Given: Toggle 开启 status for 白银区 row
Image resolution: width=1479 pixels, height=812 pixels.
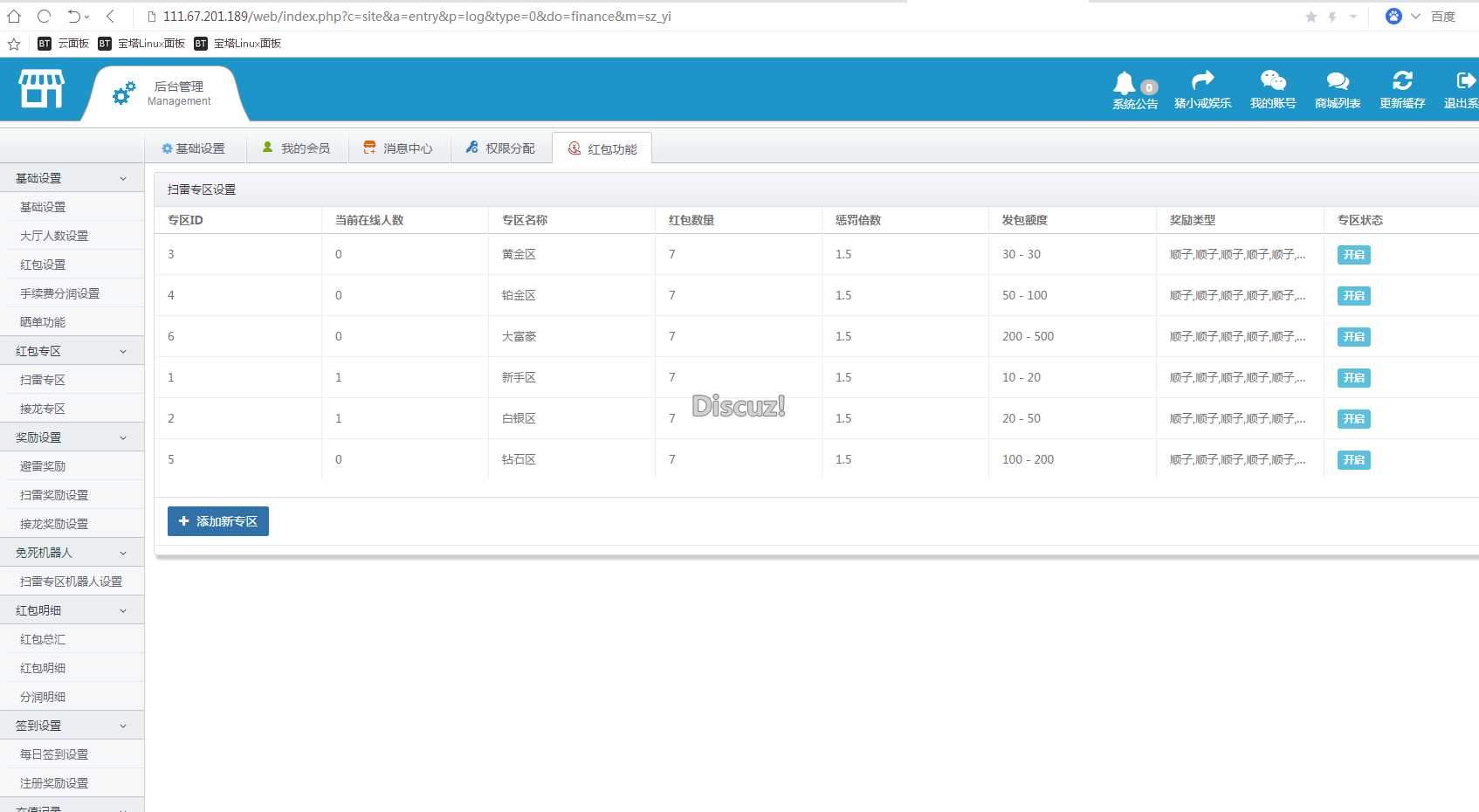Looking at the screenshot, I should (x=1353, y=419).
